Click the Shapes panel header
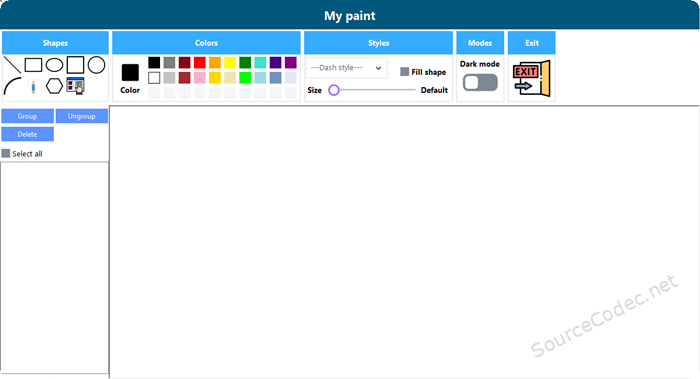The image size is (700, 379). (55, 43)
